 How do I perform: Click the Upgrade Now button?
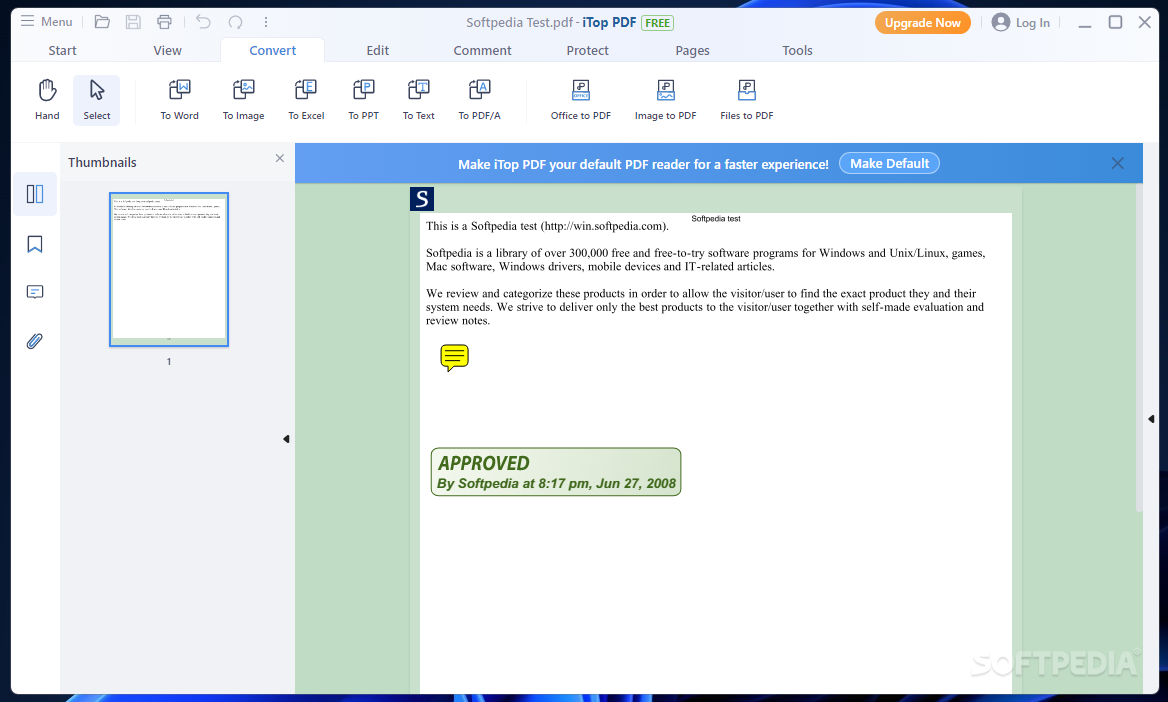tap(922, 22)
